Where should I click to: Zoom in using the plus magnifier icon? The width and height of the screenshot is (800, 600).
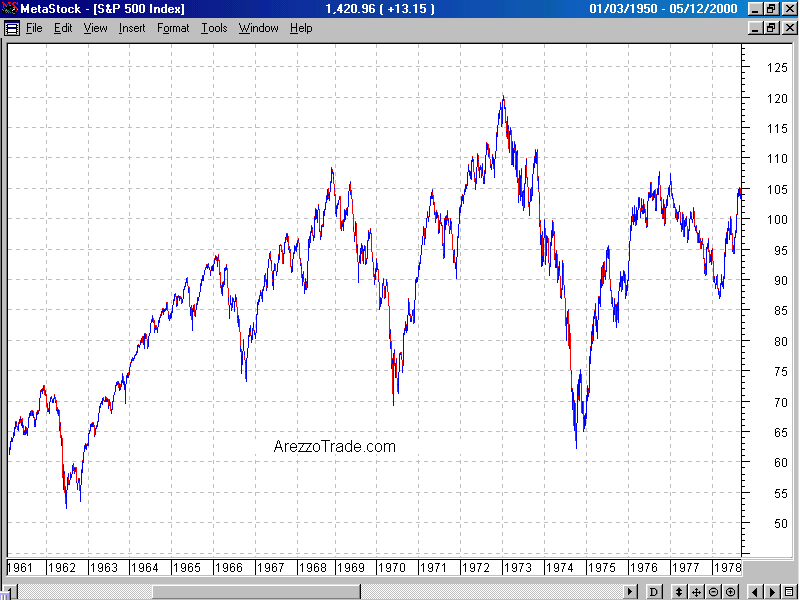click(x=730, y=592)
